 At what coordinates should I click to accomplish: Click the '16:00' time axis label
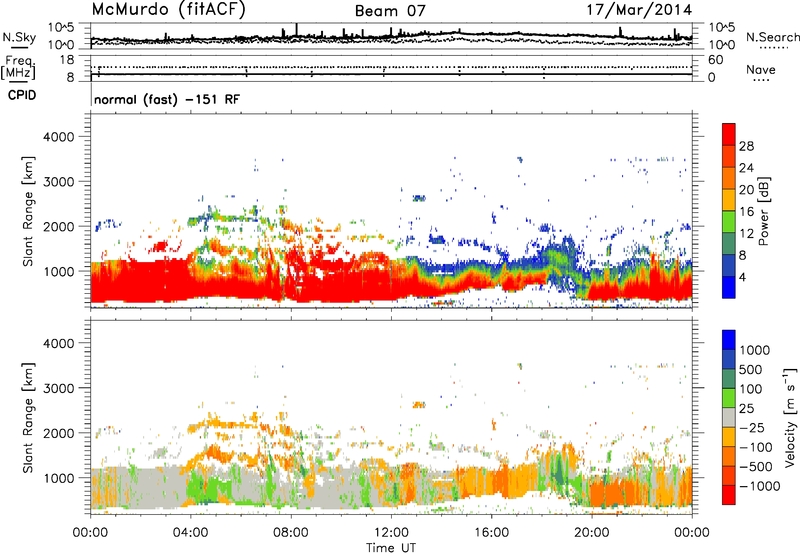[x=491, y=533]
